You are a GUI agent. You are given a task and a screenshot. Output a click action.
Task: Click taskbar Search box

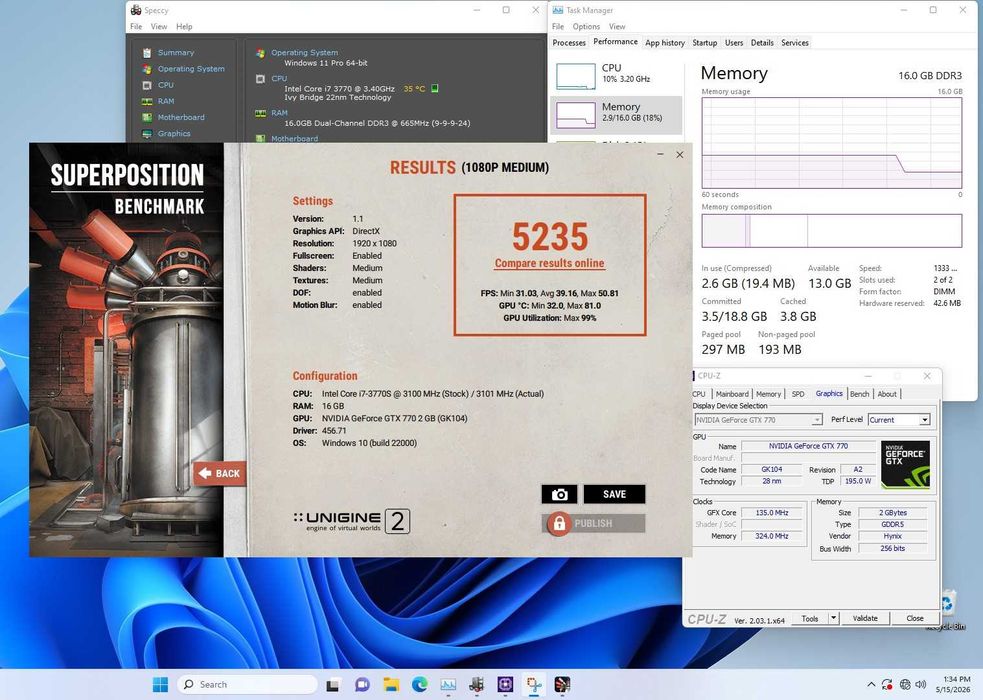tap(247, 684)
